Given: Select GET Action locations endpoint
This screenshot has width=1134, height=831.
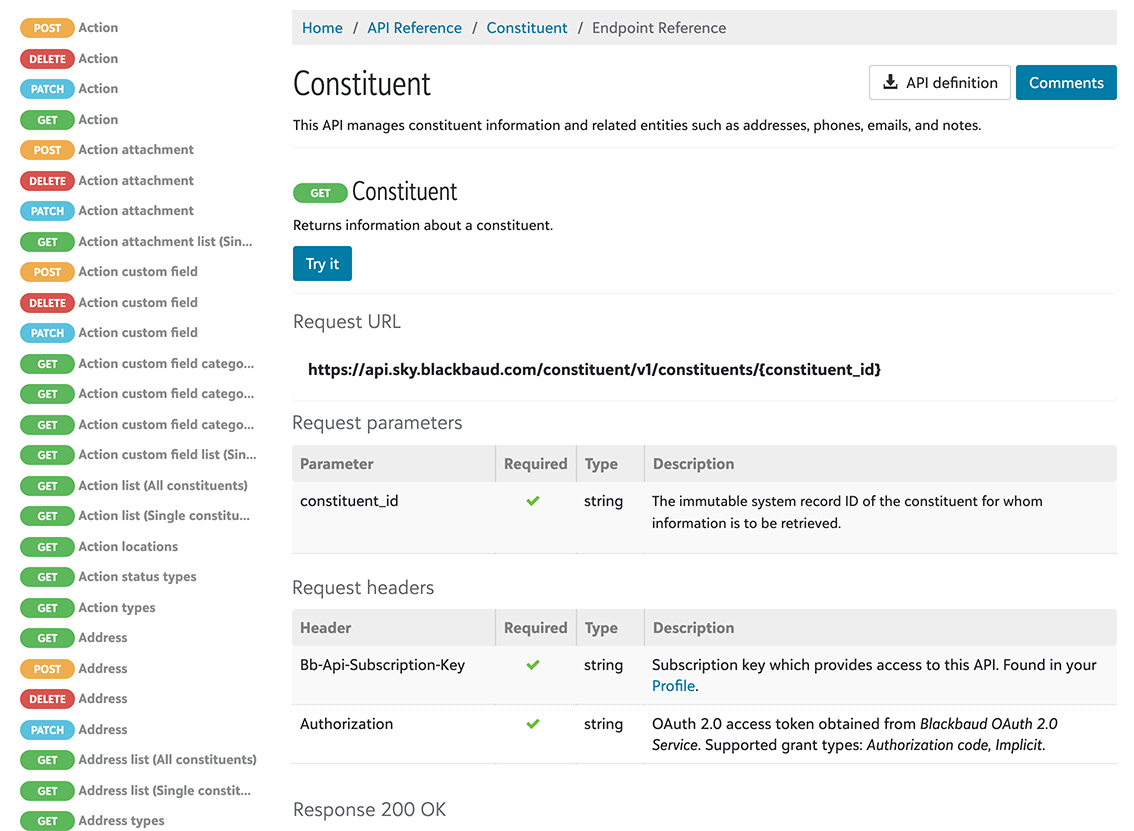Looking at the screenshot, I should point(128,547).
